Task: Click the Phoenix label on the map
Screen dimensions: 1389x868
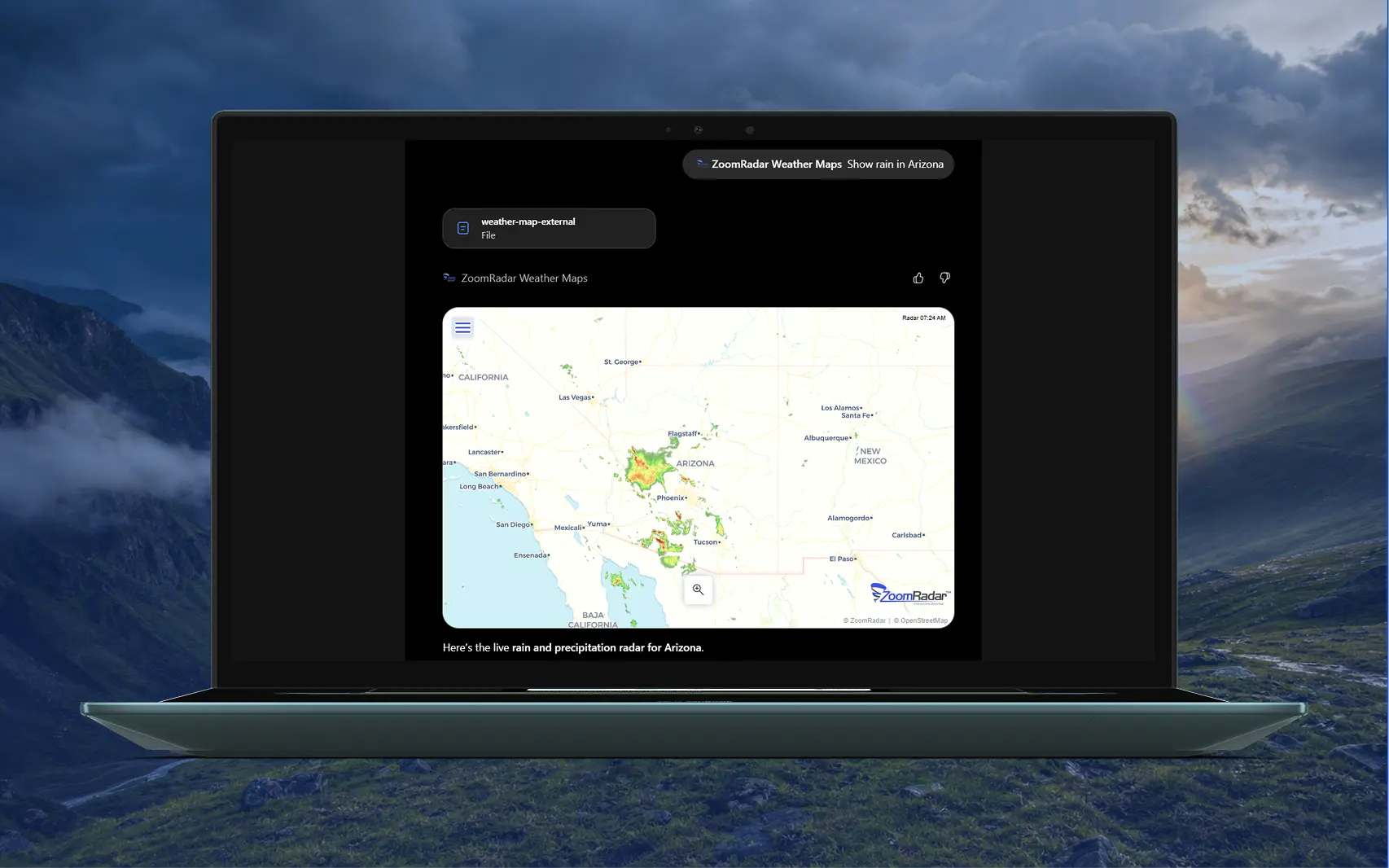Action: point(671,498)
